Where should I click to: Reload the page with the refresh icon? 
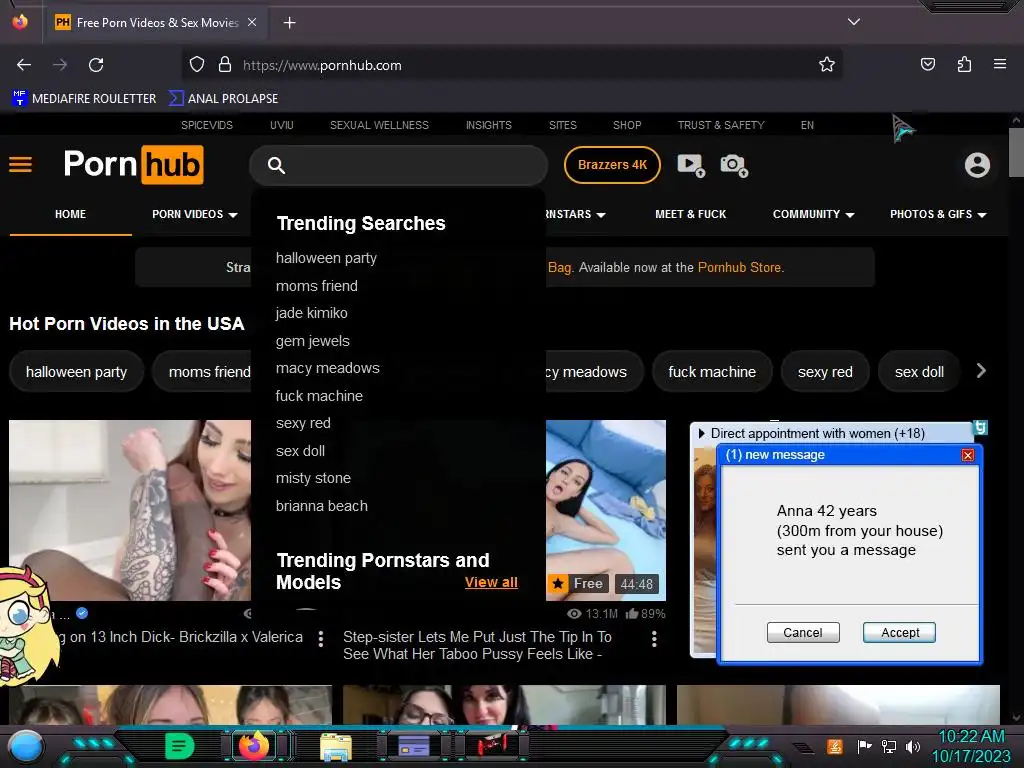(96, 65)
